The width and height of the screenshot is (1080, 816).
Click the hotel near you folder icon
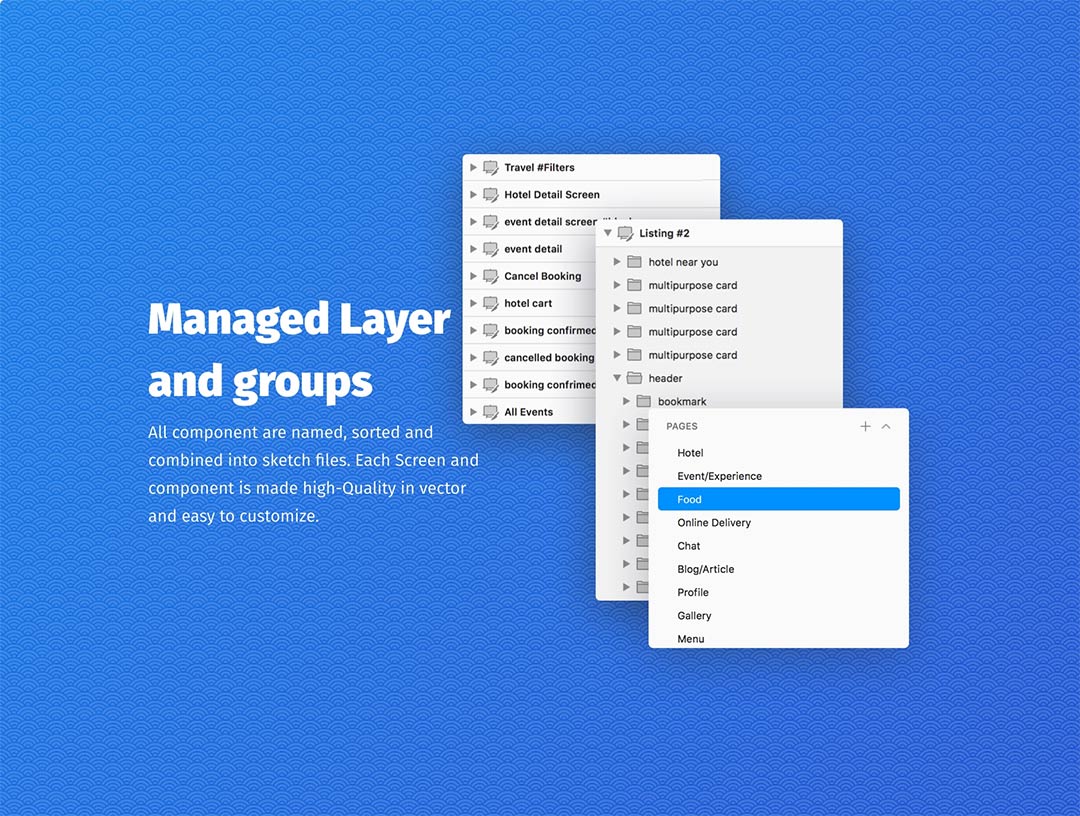tap(634, 262)
